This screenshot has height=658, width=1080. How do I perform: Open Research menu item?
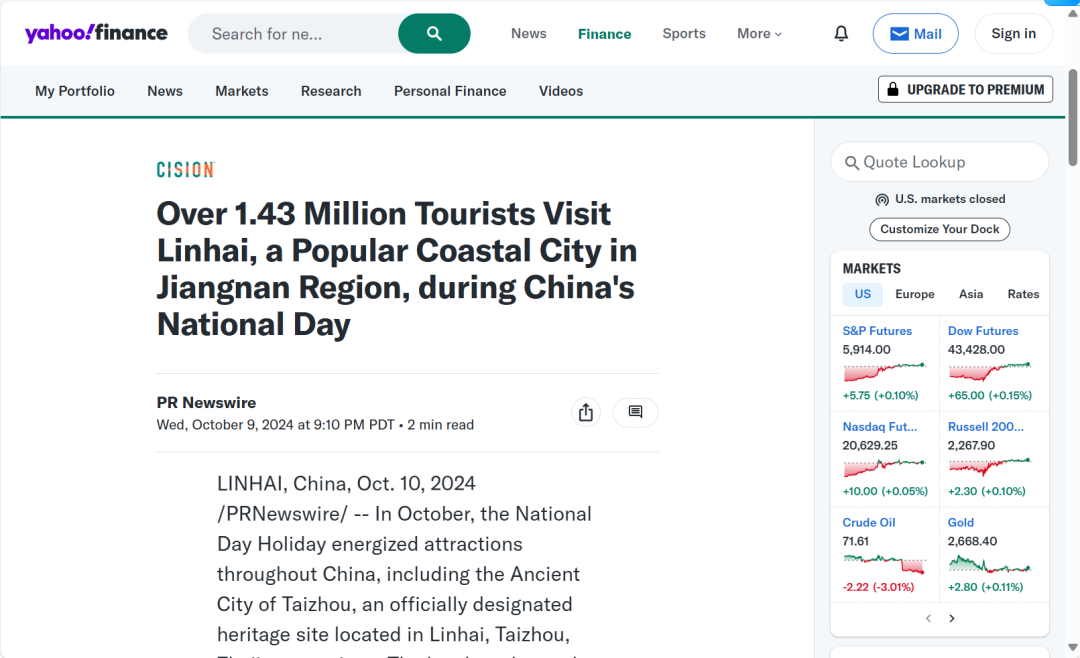coord(331,91)
